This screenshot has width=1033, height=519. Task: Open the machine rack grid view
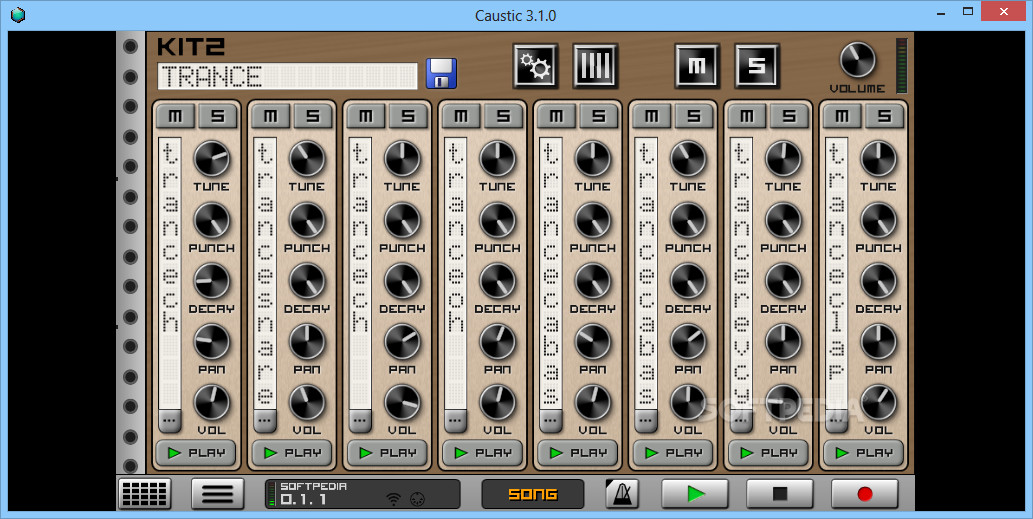tap(144, 493)
